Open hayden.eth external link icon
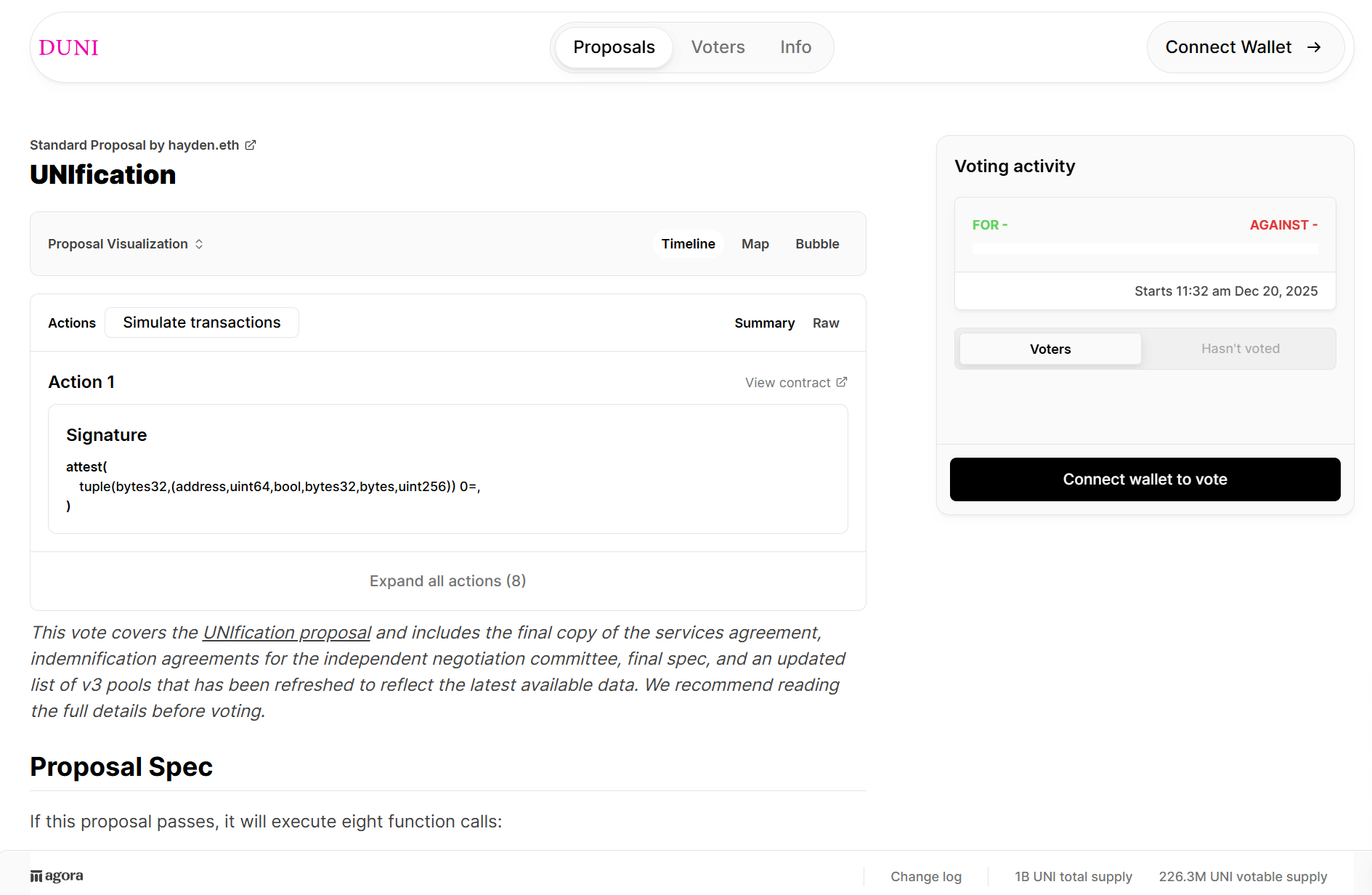This screenshot has width=1372, height=895. 251,145
